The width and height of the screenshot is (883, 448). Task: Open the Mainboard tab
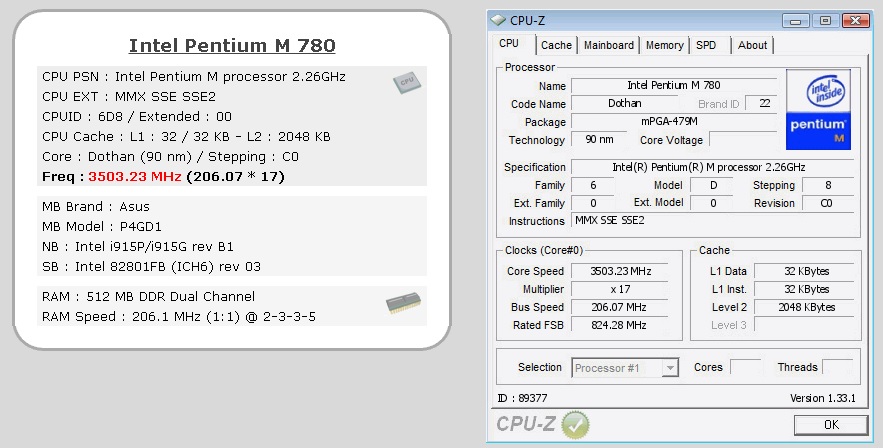[608, 45]
